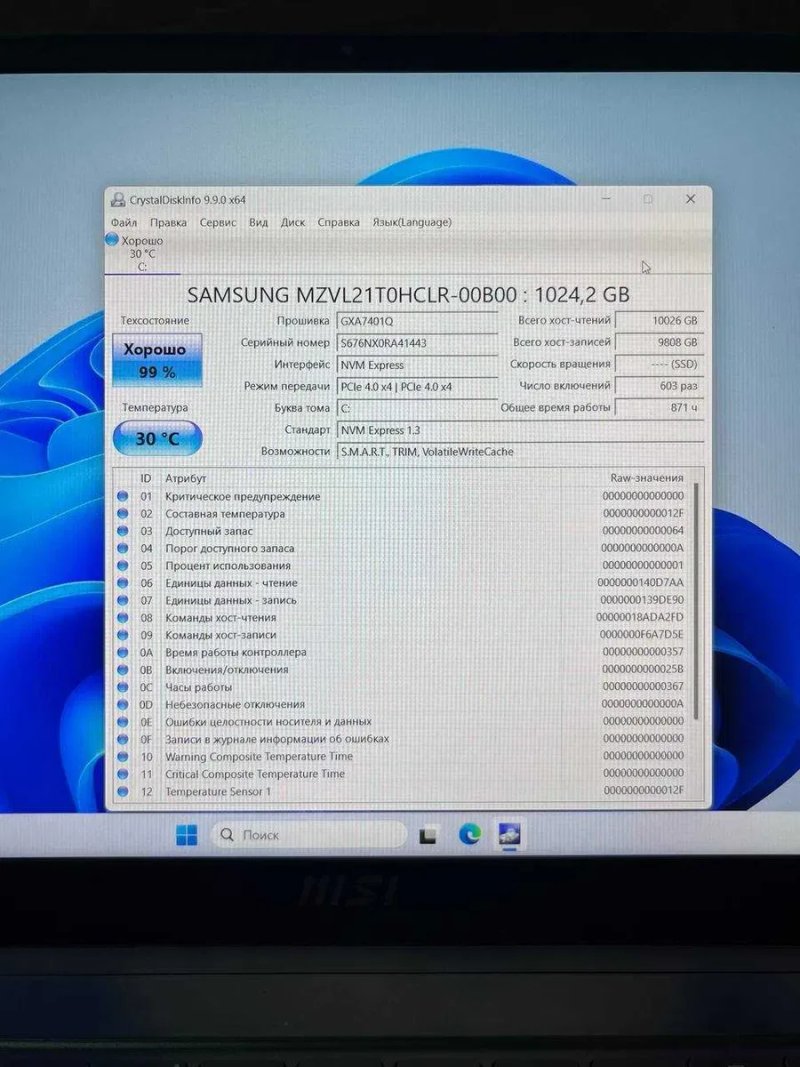Select the Temperature Sensor 1 row

tap(401, 791)
